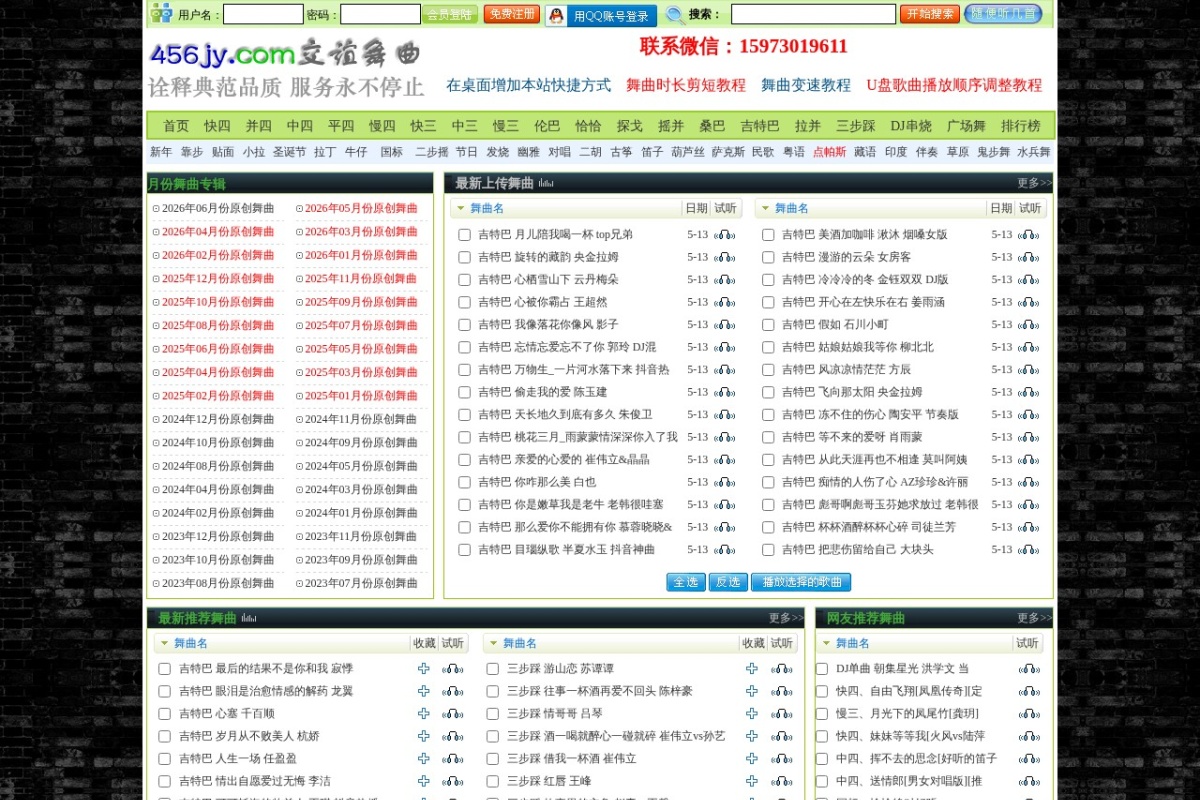
Task: Select checkbox for 眼泪是治愈情感的解药
Action: [x=165, y=691]
